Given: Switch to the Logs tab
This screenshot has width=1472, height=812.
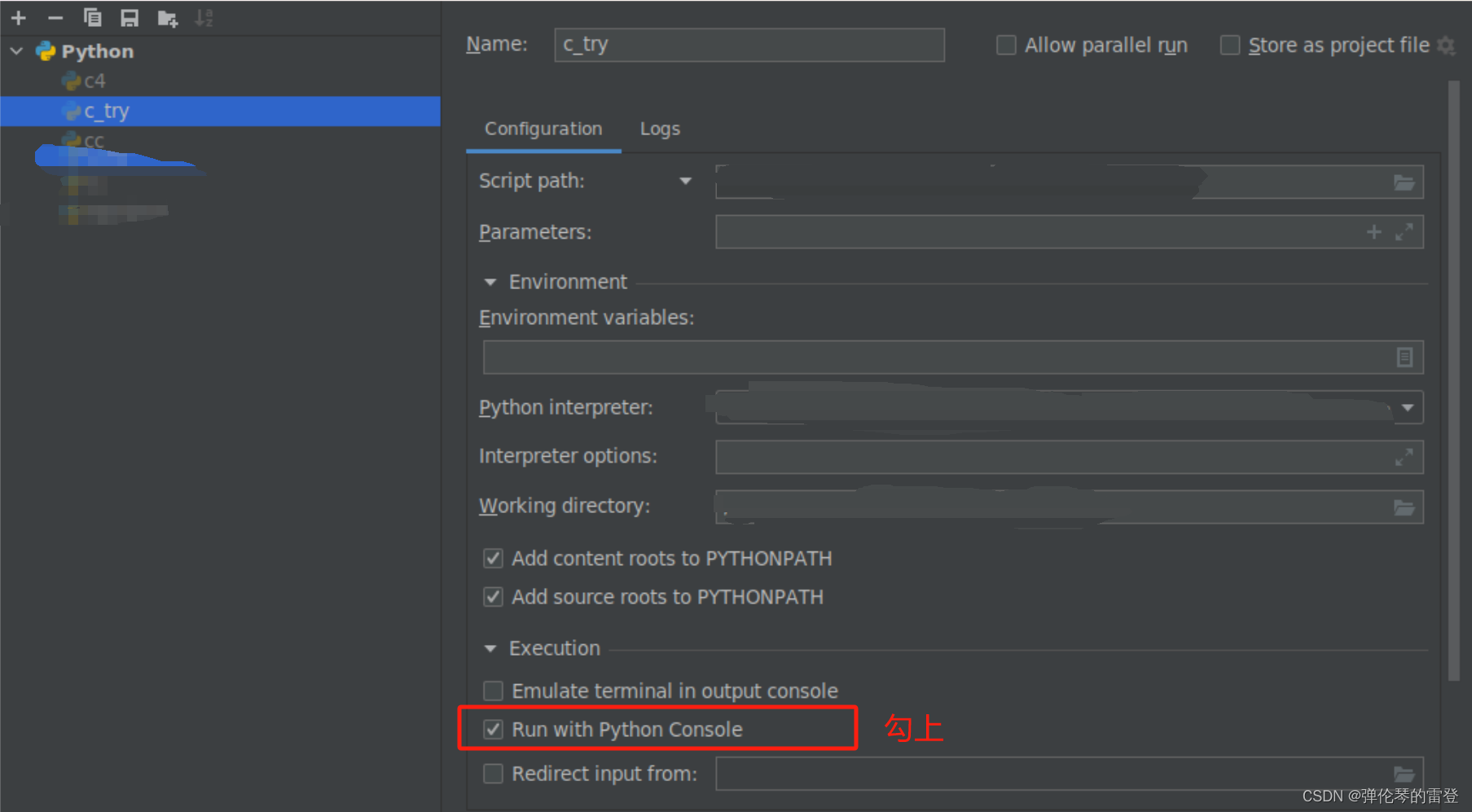Looking at the screenshot, I should [x=660, y=129].
